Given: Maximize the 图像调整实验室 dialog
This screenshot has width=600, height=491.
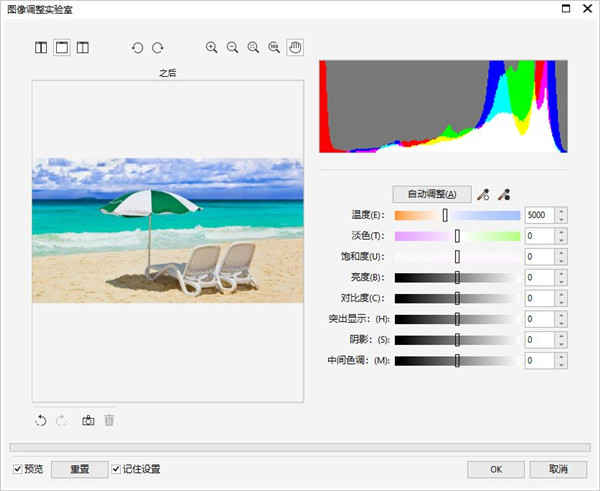Looking at the screenshot, I should pyautogui.click(x=566, y=8).
